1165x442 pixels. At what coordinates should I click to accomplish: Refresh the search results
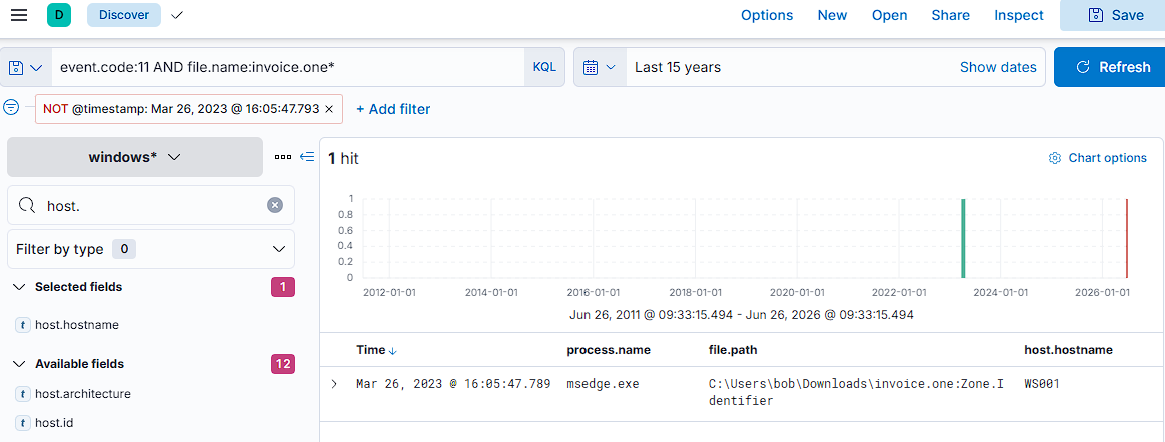pos(1109,68)
